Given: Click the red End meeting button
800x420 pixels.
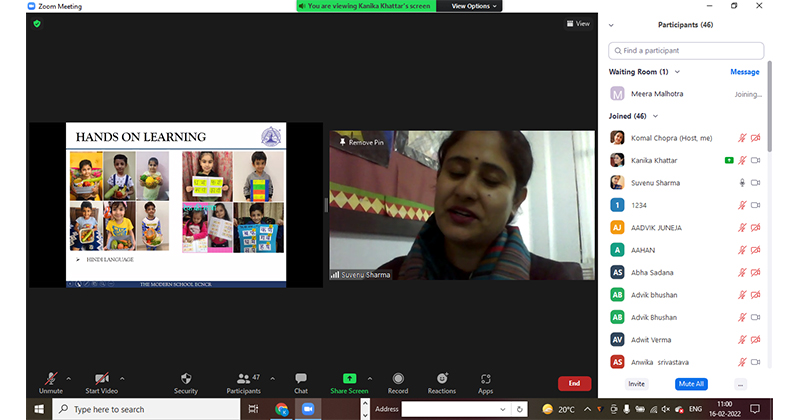Looking at the screenshot, I should tap(574, 383).
